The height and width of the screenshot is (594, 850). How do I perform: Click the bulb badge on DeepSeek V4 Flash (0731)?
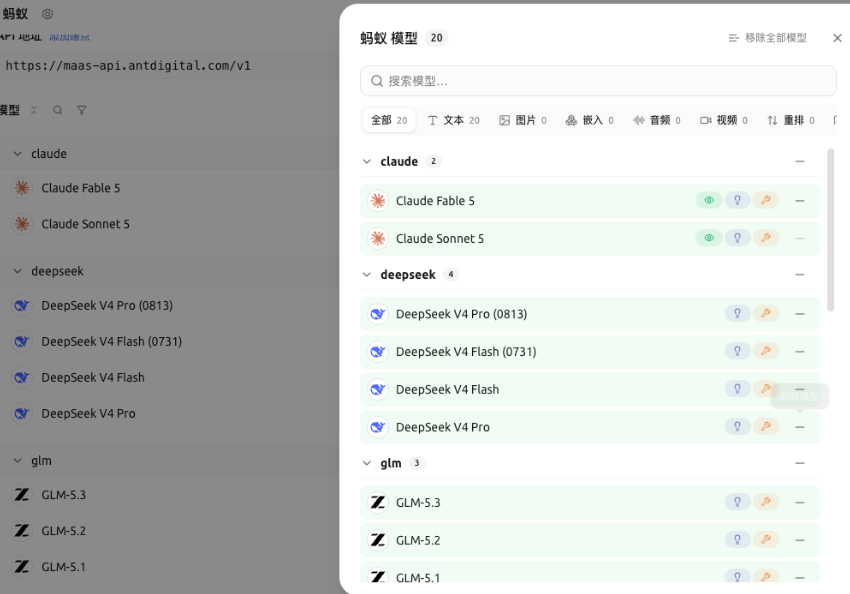[737, 351]
